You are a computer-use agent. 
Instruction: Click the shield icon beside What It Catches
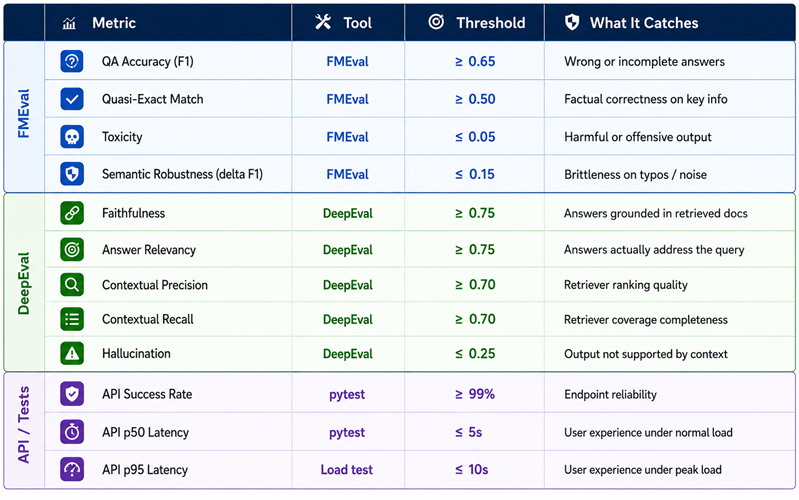pos(572,22)
